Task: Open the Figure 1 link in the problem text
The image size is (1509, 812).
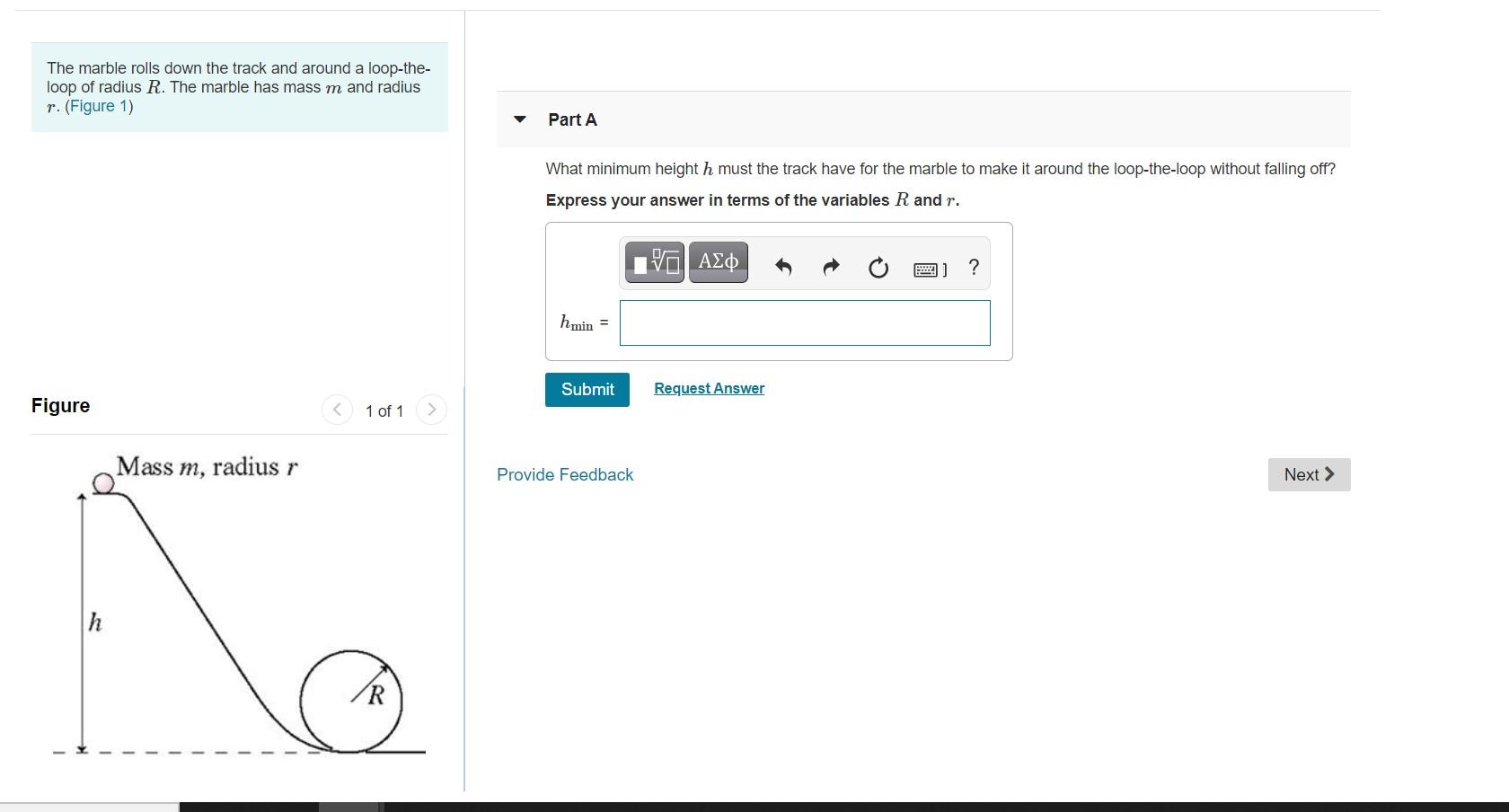Action: [101, 106]
